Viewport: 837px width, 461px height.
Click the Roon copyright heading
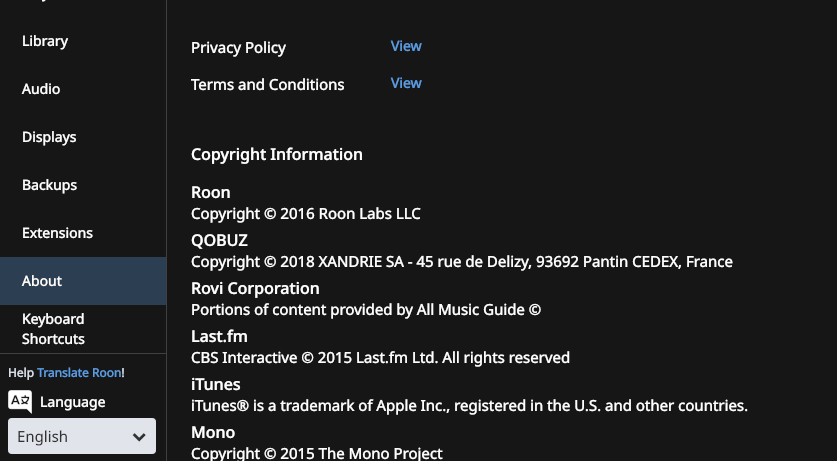click(211, 192)
